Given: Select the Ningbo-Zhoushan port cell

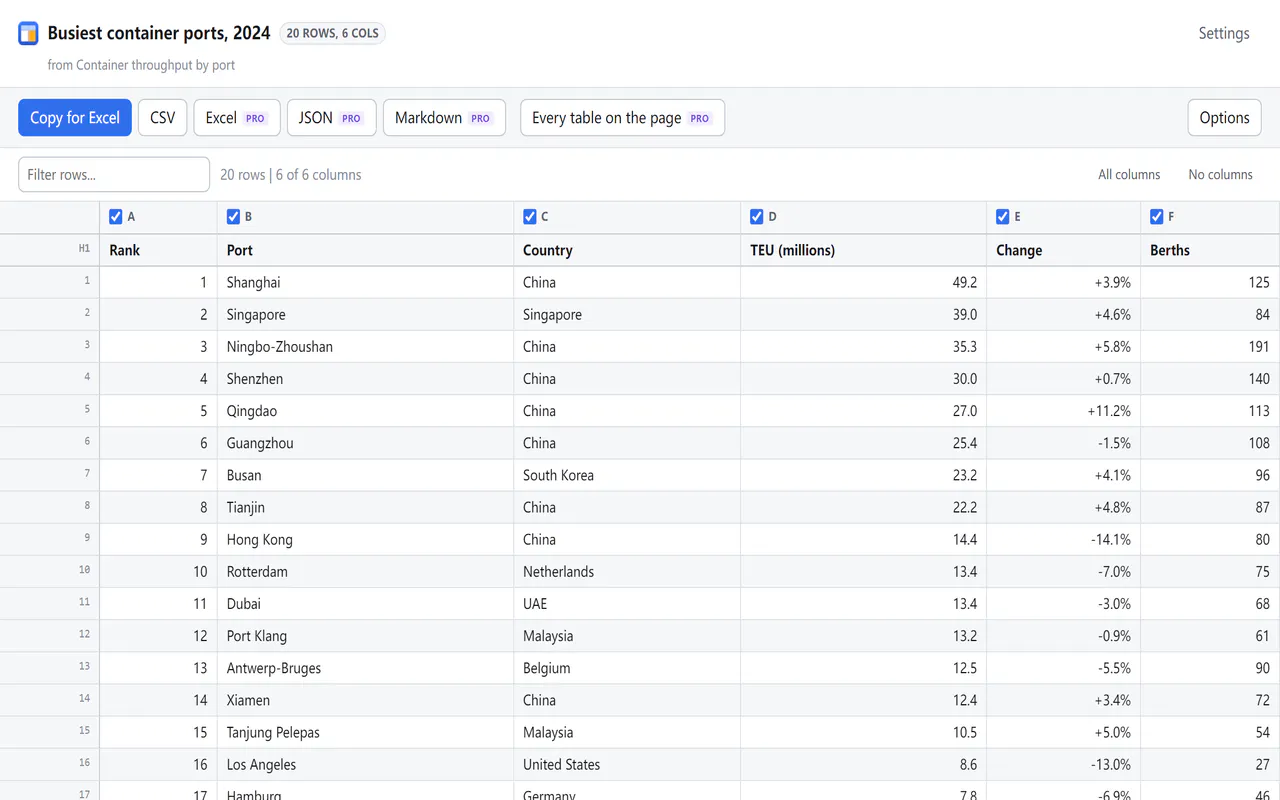Looking at the screenshot, I should (365, 346).
